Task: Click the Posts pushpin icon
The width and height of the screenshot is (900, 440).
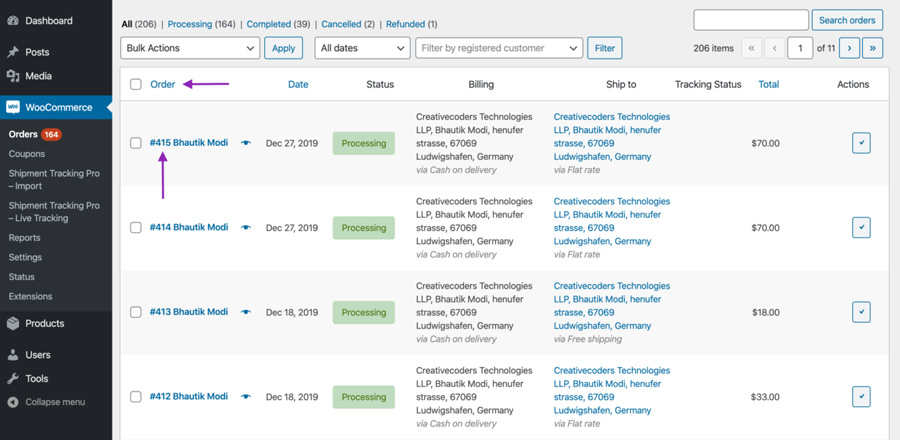Action: [13, 52]
